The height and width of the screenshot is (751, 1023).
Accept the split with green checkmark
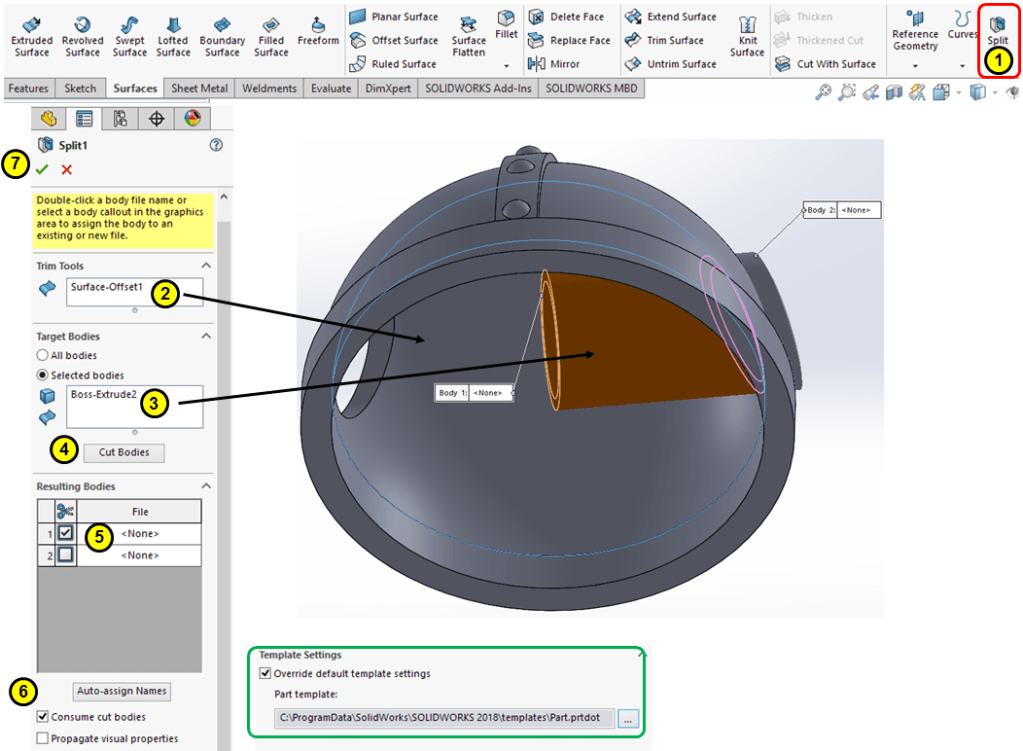point(41,170)
